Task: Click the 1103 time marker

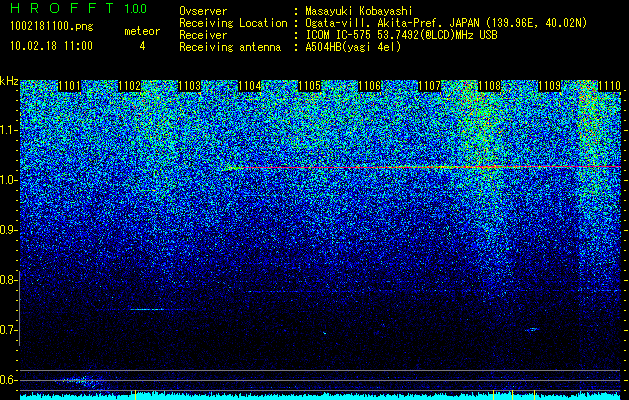Action: (x=189, y=86)
